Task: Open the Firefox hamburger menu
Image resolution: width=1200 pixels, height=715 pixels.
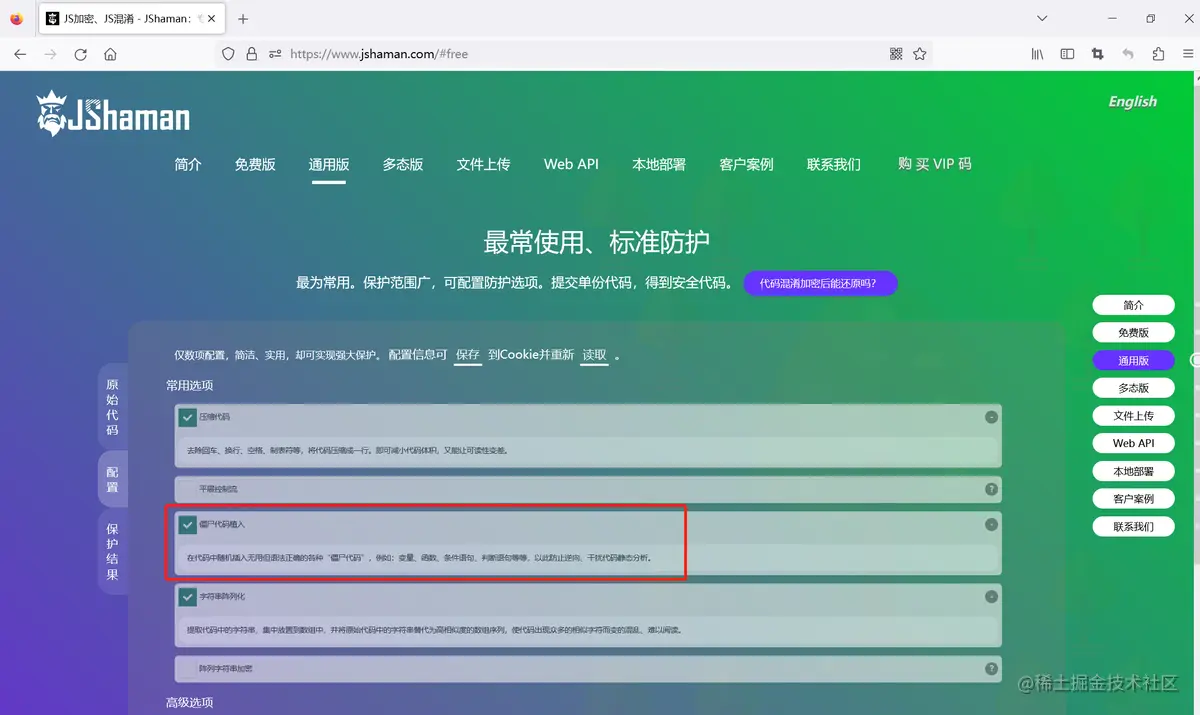Action: 1187,54
